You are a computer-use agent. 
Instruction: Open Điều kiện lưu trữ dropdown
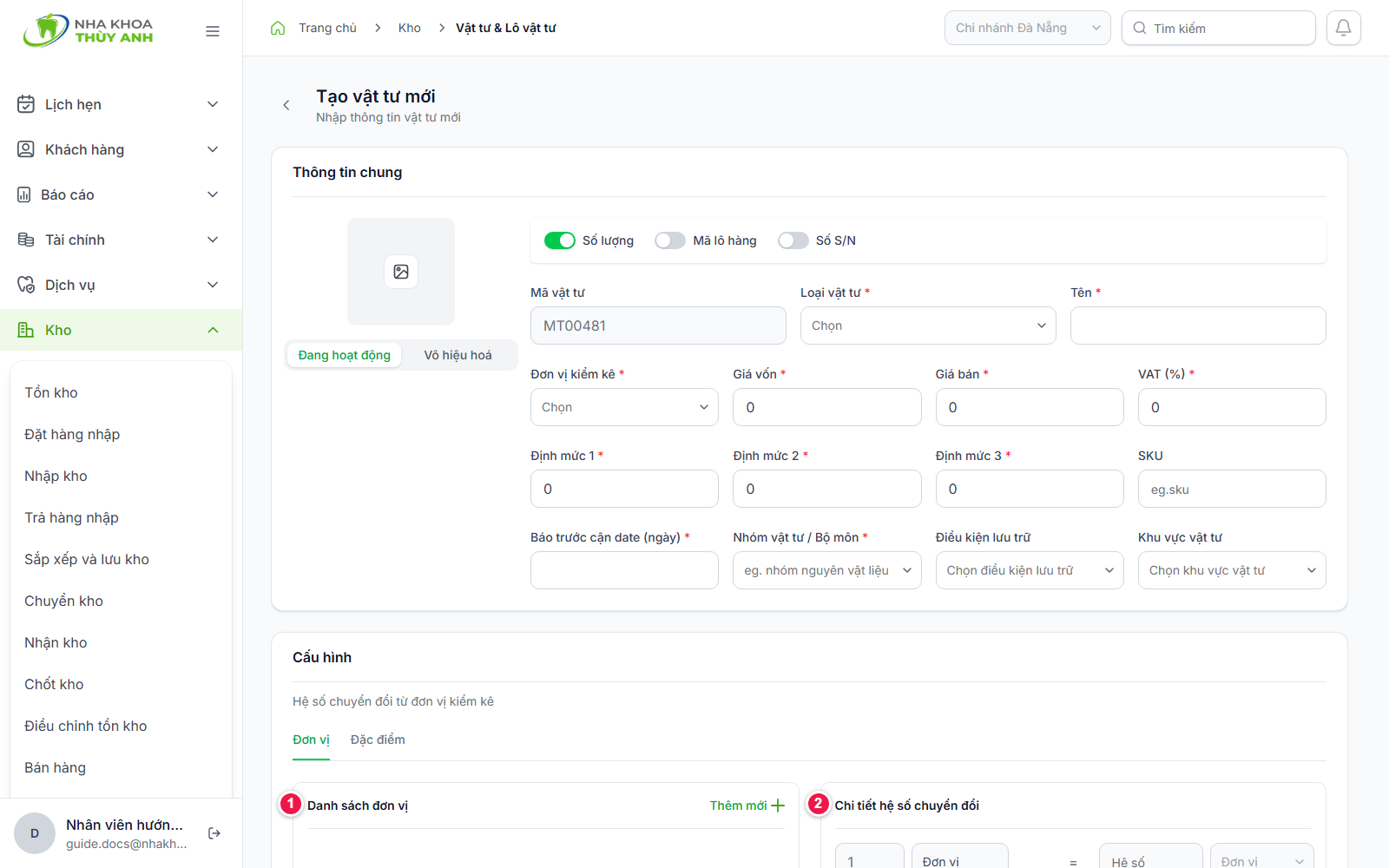(x=1030, y=570)
